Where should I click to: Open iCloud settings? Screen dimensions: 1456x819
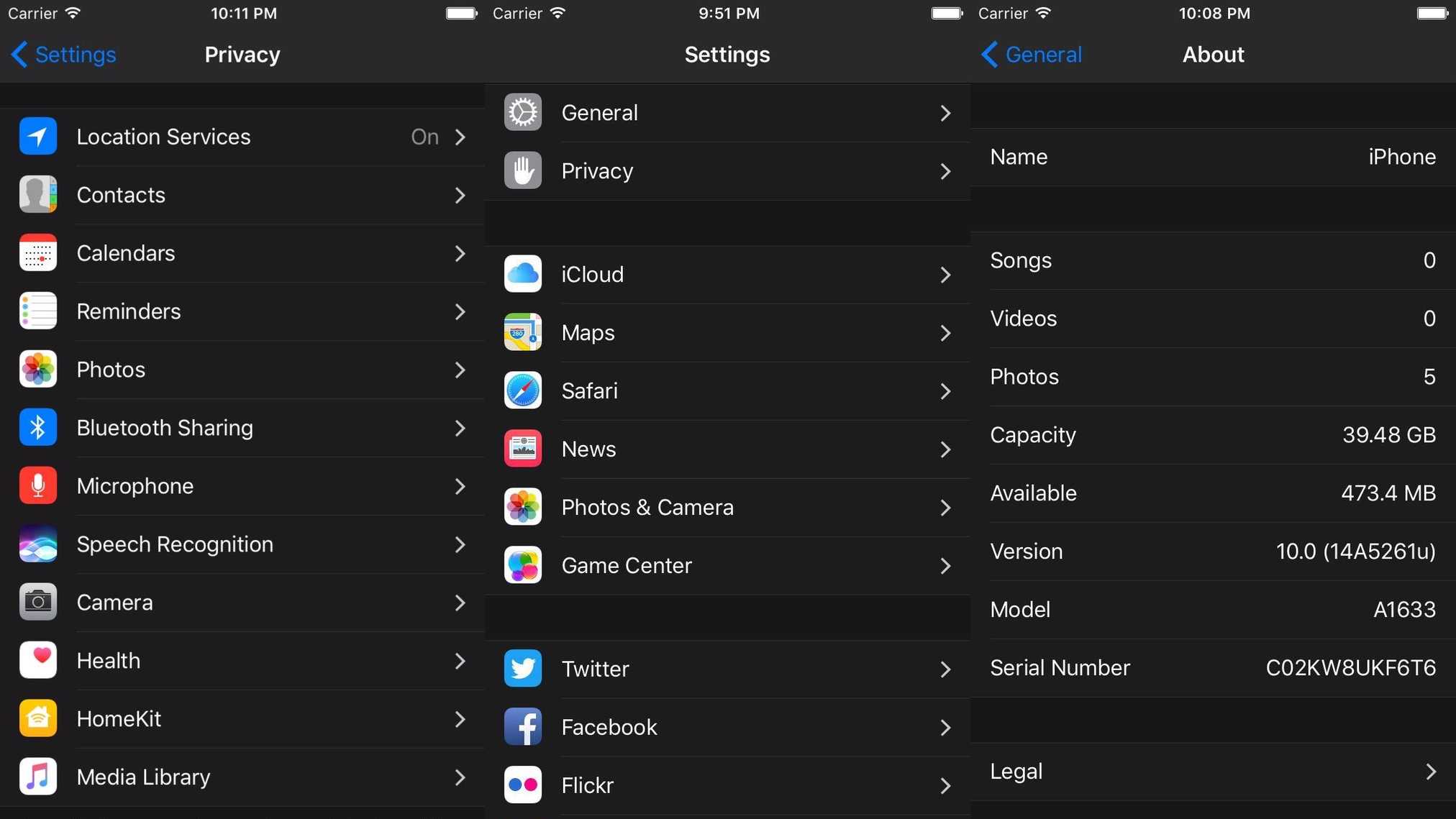[727, 273]
